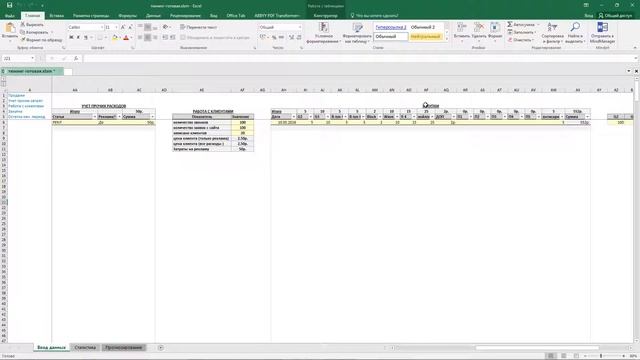Align cell text right
This screenshot has height=360, width=640.
tap(155, 38)
